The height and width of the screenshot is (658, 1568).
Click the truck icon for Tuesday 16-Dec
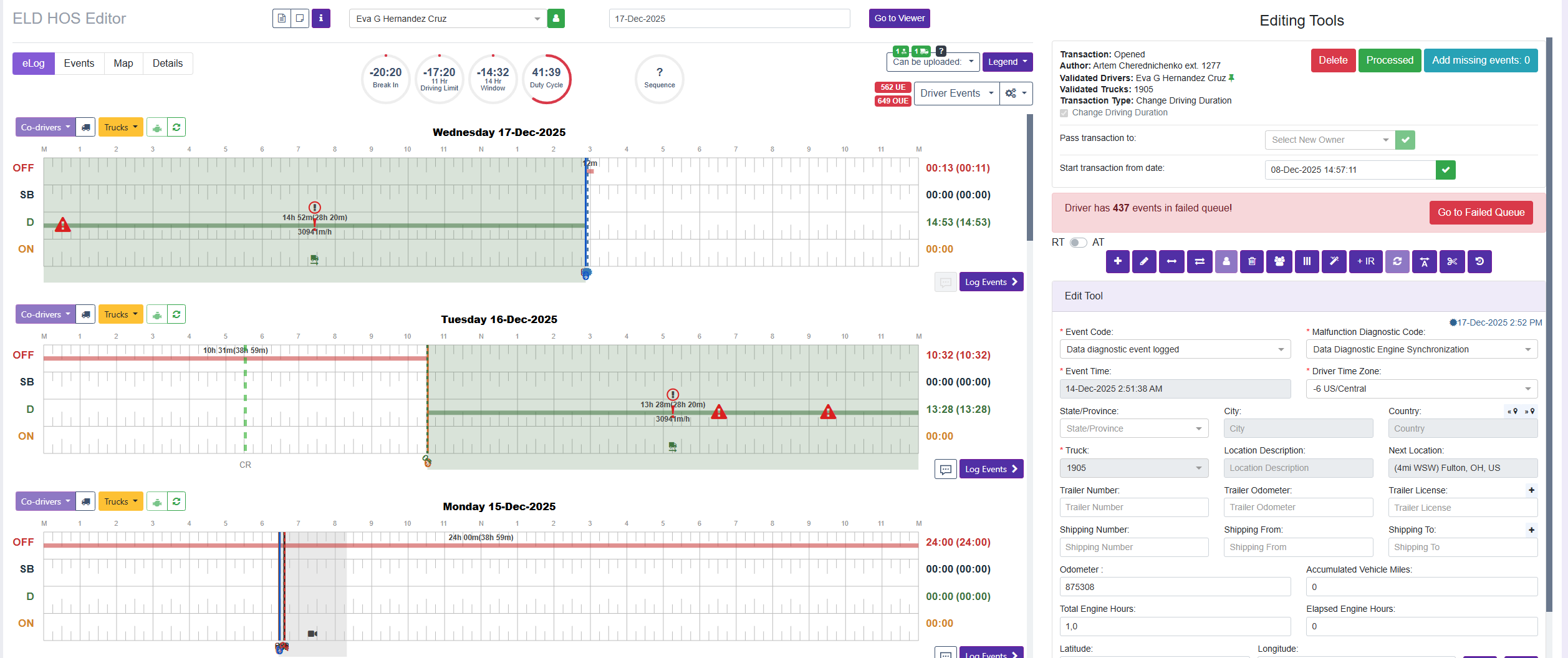click(85, 314)
